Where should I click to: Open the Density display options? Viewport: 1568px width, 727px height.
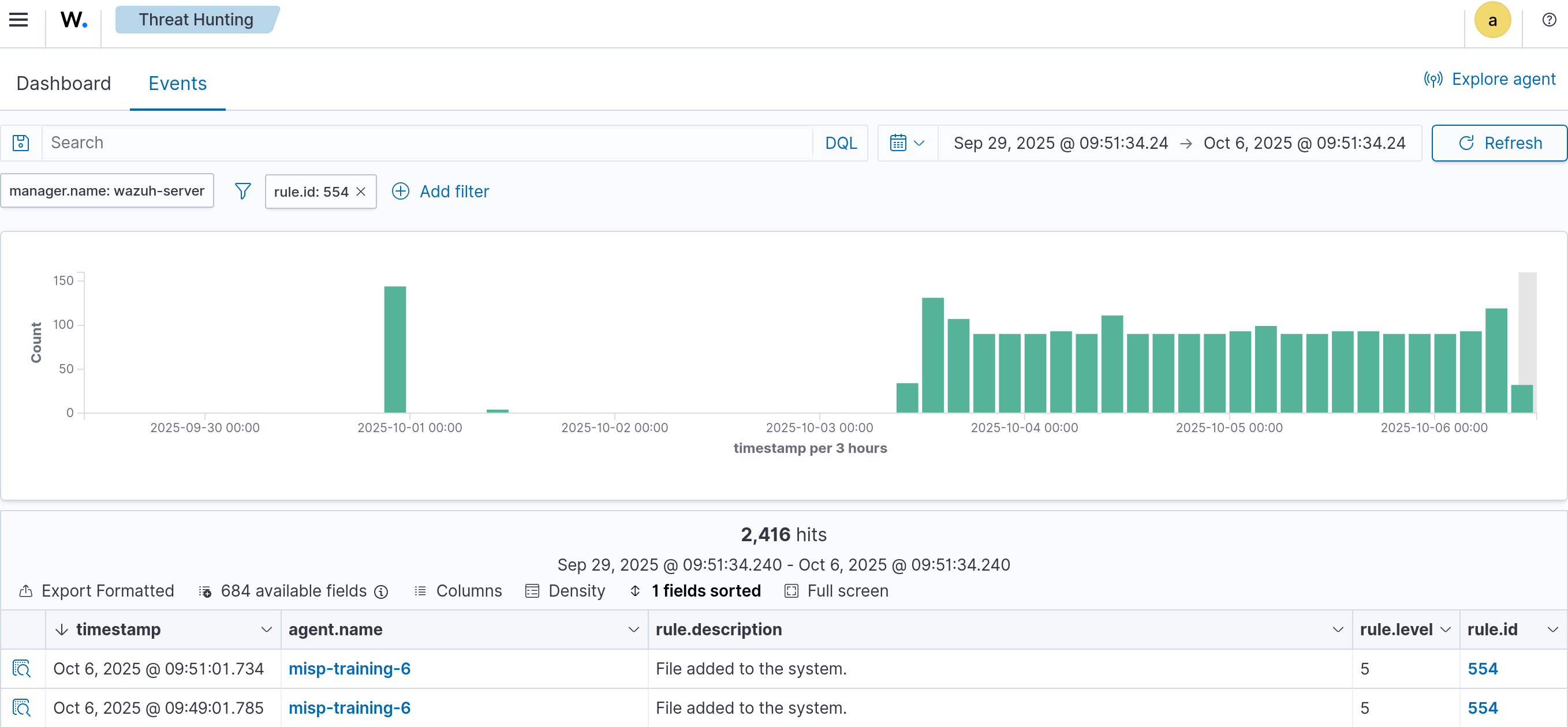point(565,591)
